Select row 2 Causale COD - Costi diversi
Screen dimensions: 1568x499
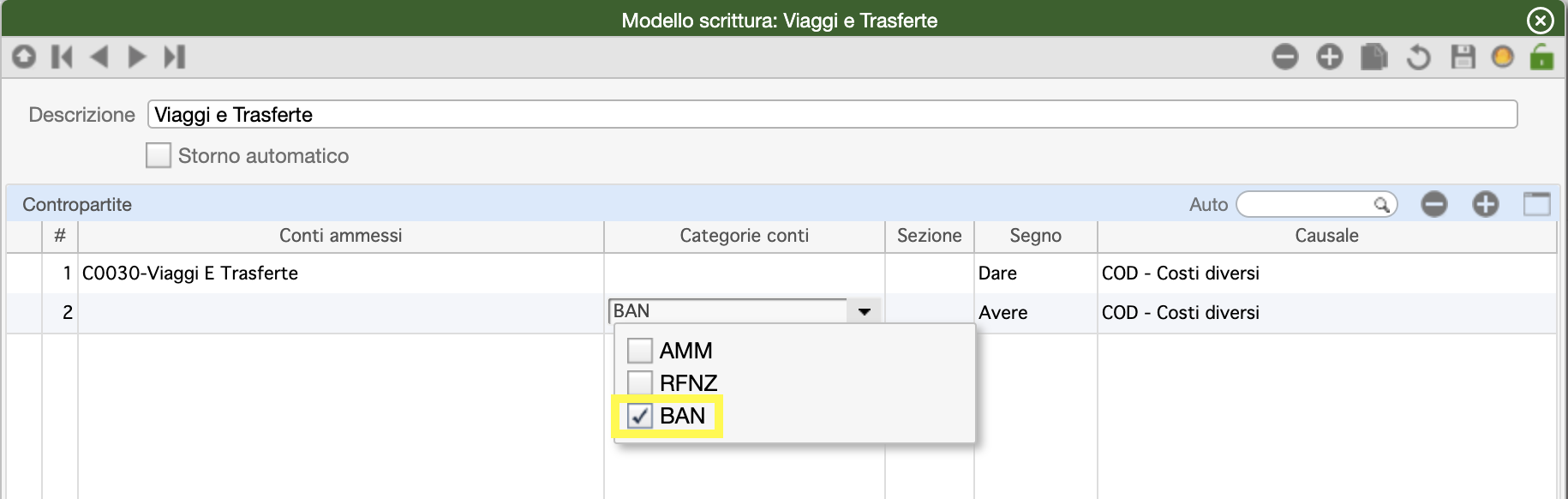(1326, 313)
